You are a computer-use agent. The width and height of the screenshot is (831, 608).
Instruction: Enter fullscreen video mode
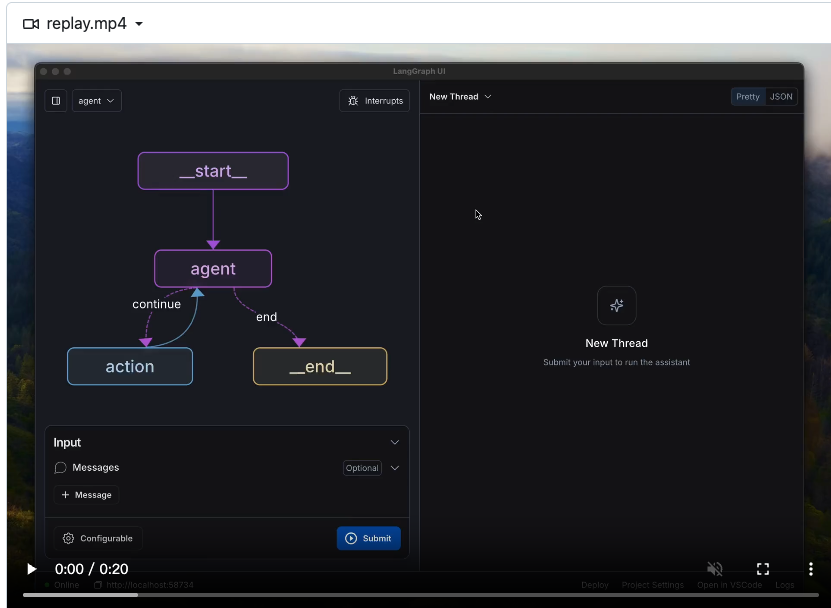pos(763,569)
